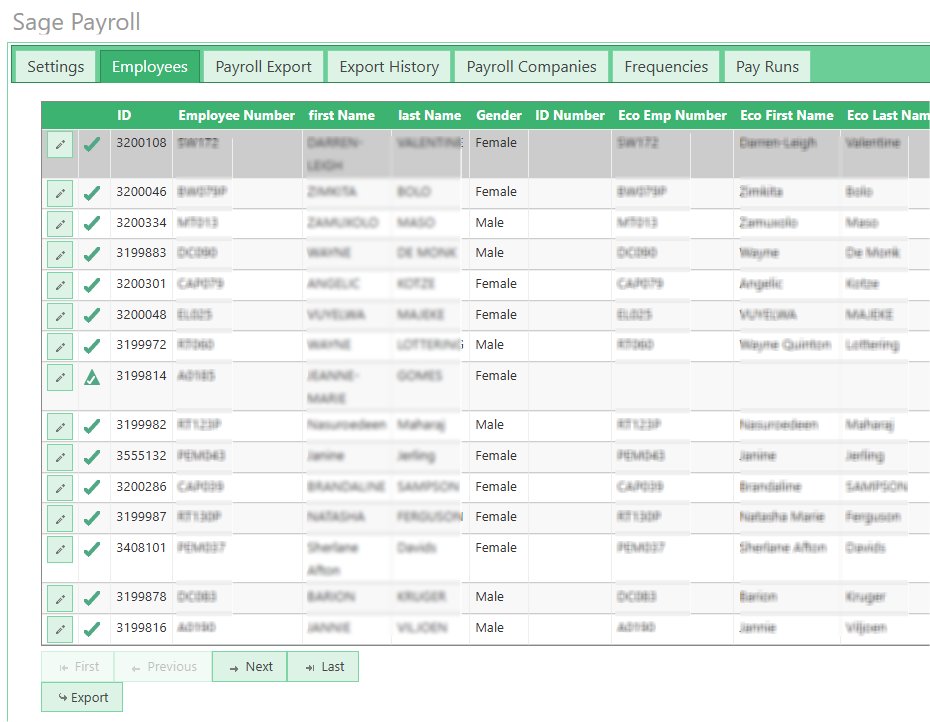The image size is (930, 722).
Task: Open the Settings tab
Action: click(x=56, y=66)
